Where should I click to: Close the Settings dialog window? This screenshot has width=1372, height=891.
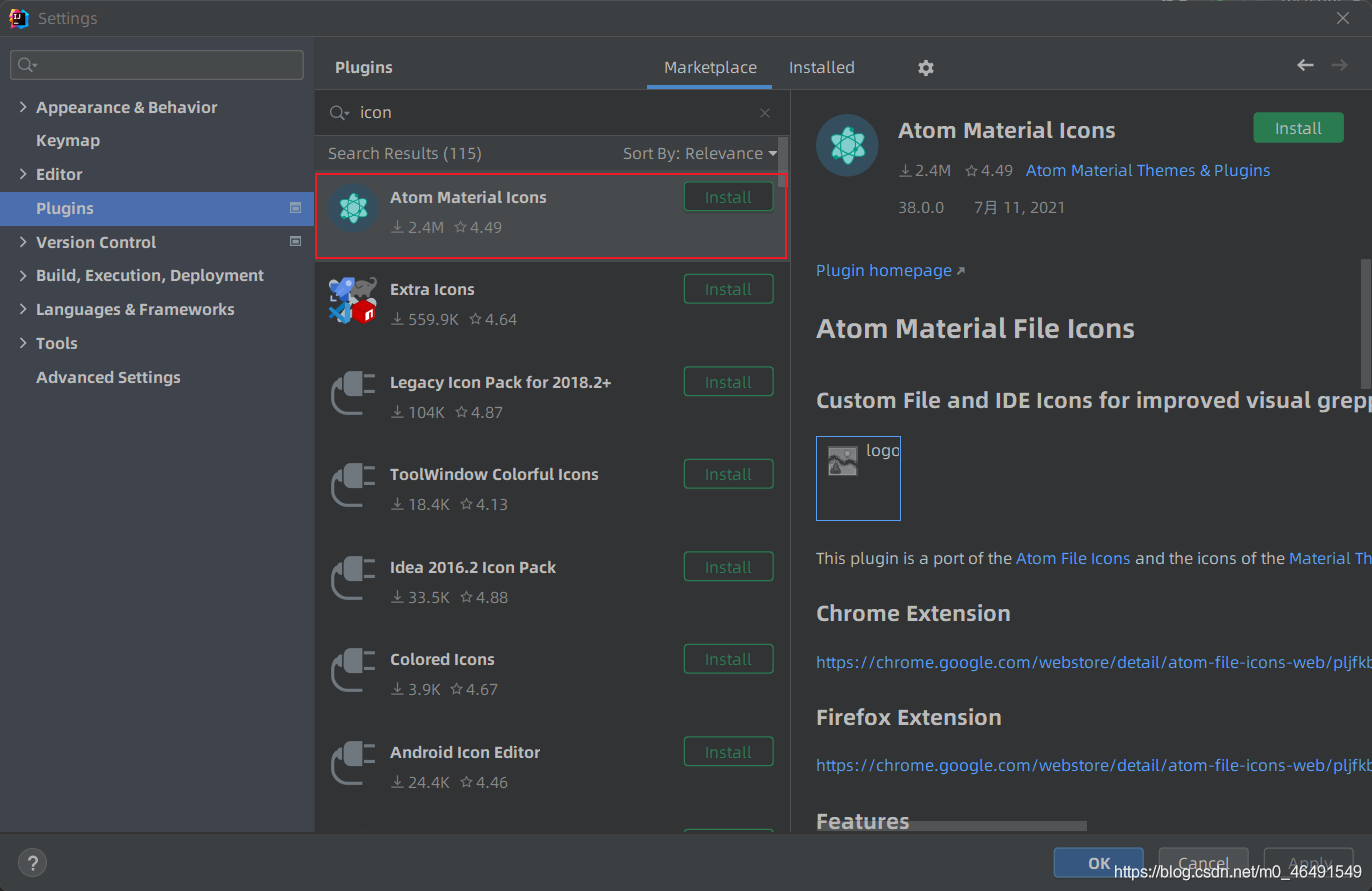click(x=1342, y=17)
